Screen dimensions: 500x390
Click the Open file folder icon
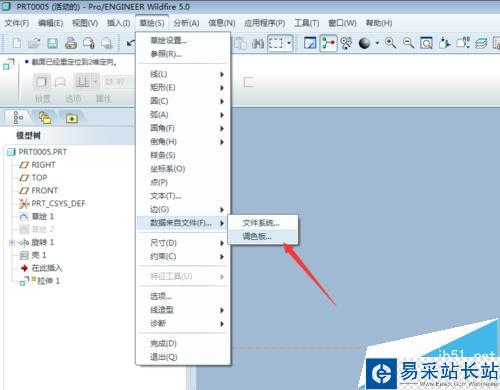(x=34, y=43)
